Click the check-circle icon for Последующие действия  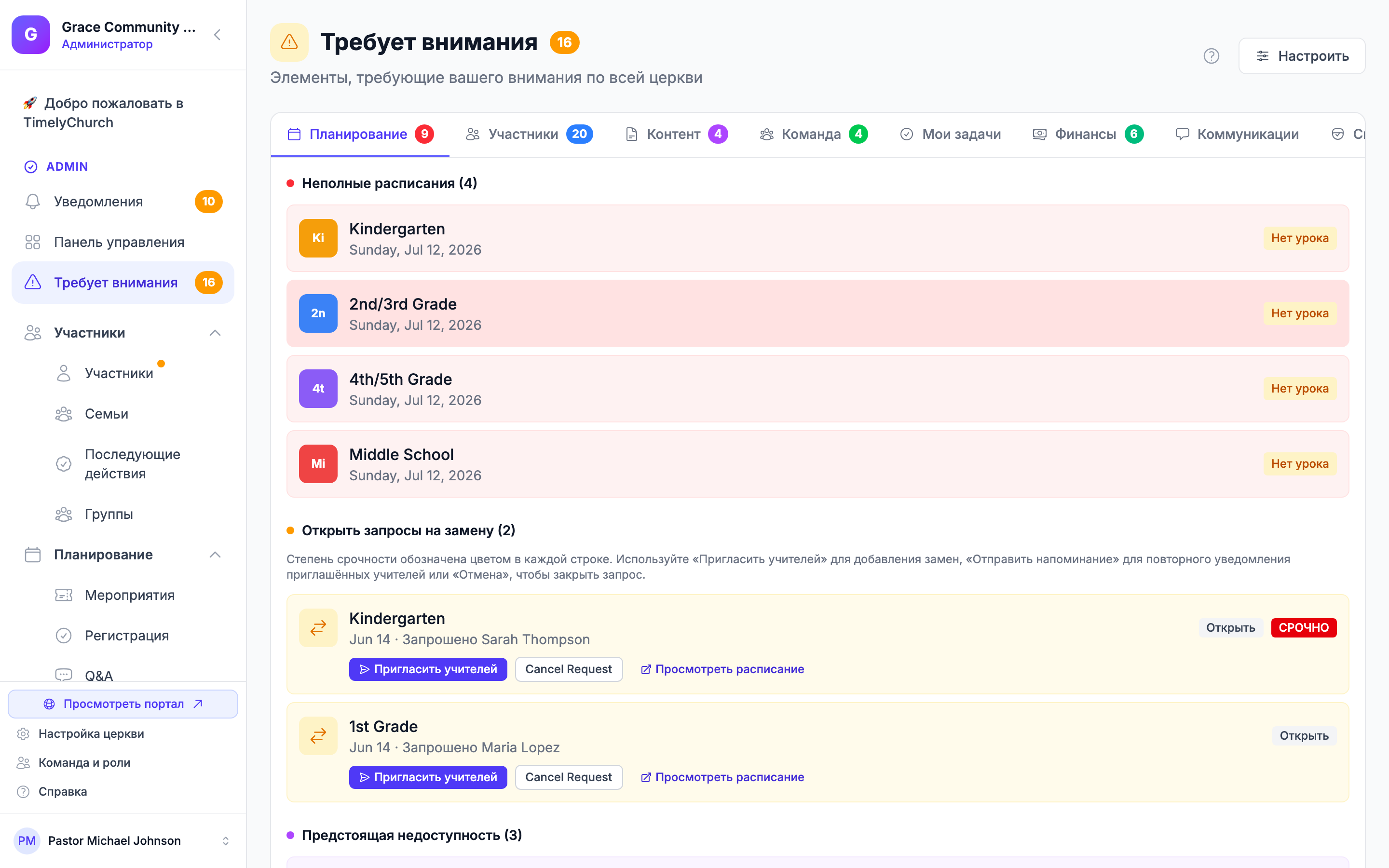pos(64,464)
